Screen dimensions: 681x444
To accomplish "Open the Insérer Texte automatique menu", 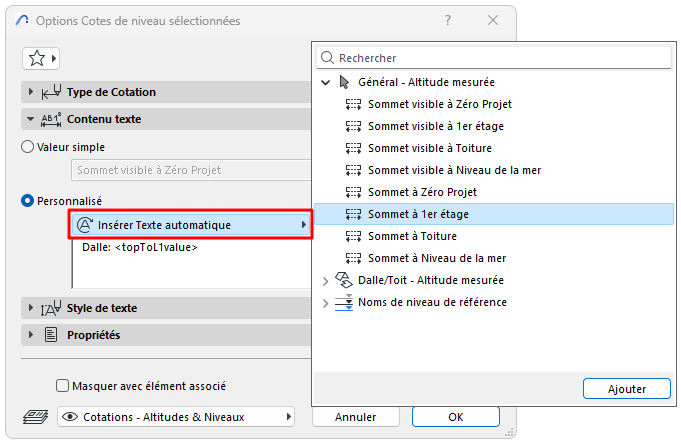I will [190, 225].
